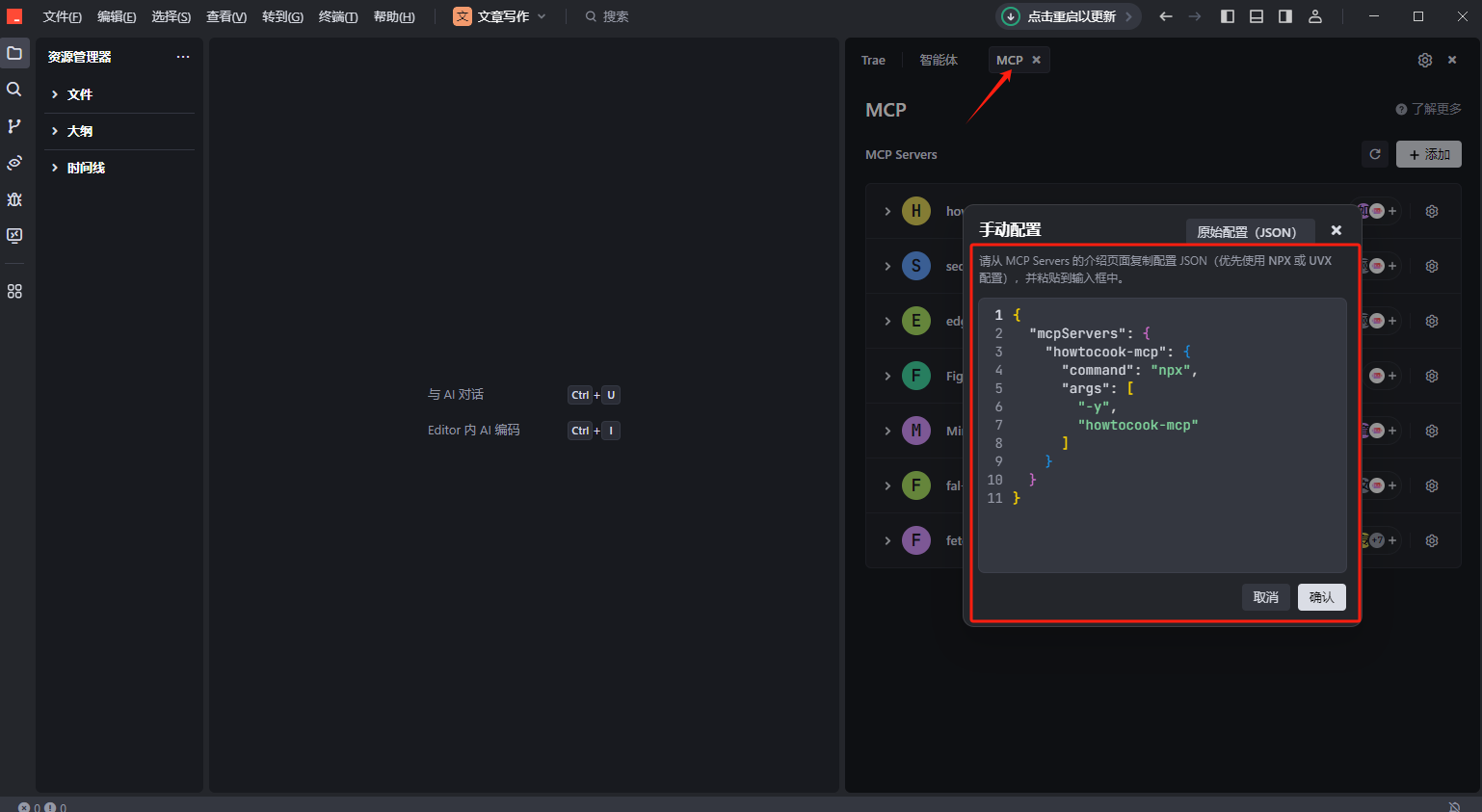This screenshot has height=812, width=1482.
Task: Toggle the primary sidebar layout button
Action: tap(1228, 16)
